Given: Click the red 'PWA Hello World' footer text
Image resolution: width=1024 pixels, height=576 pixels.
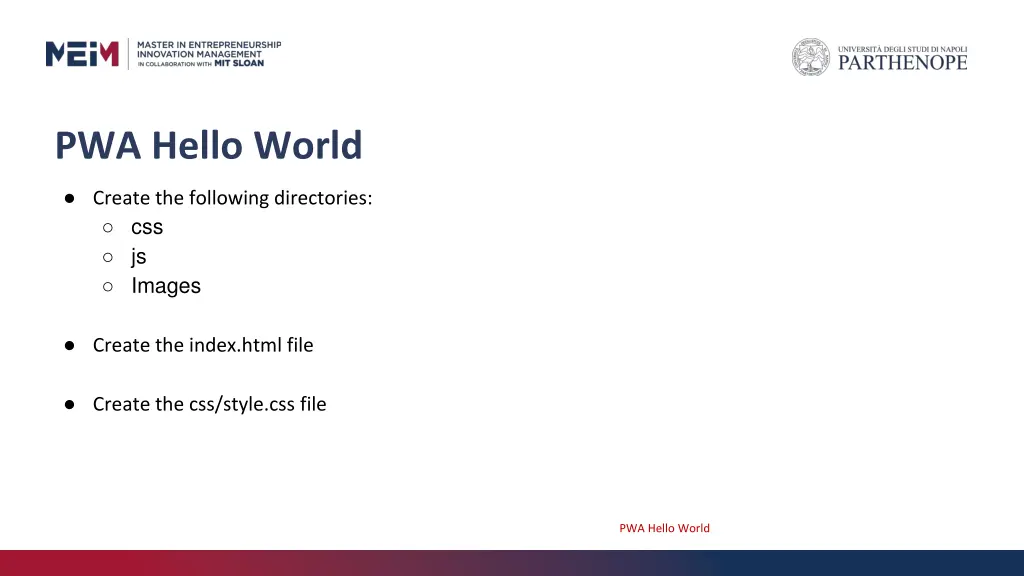Looking at the screenshot, I should 664,528.
